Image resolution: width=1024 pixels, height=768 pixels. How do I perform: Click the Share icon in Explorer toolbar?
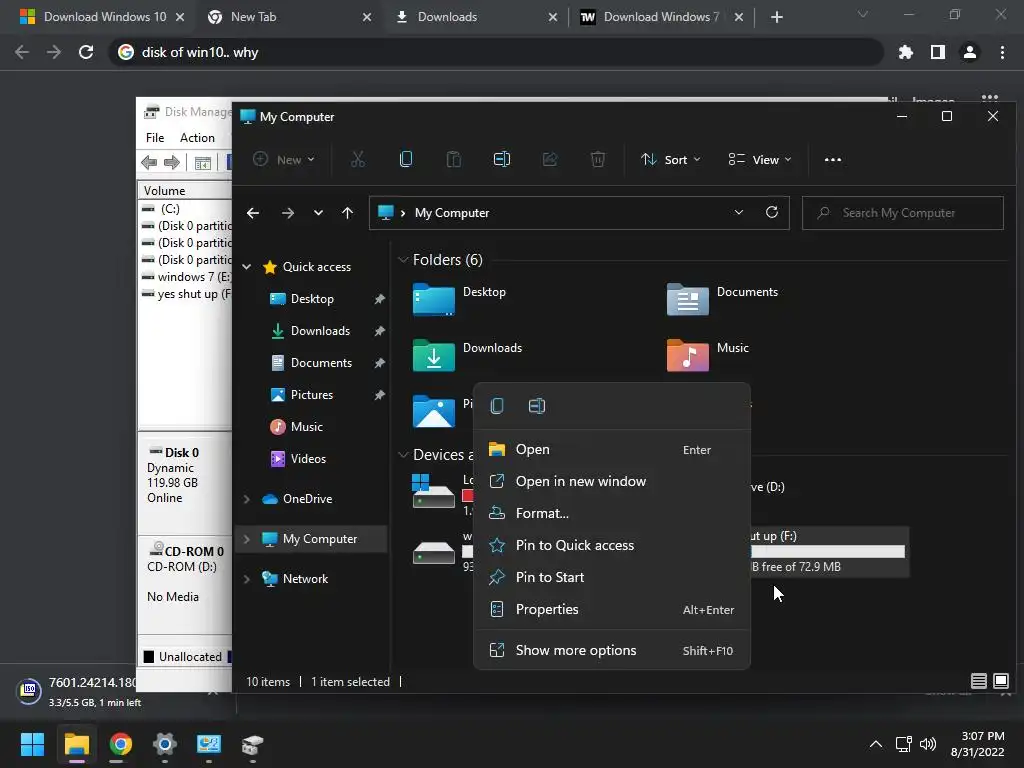tap(550, 159)
